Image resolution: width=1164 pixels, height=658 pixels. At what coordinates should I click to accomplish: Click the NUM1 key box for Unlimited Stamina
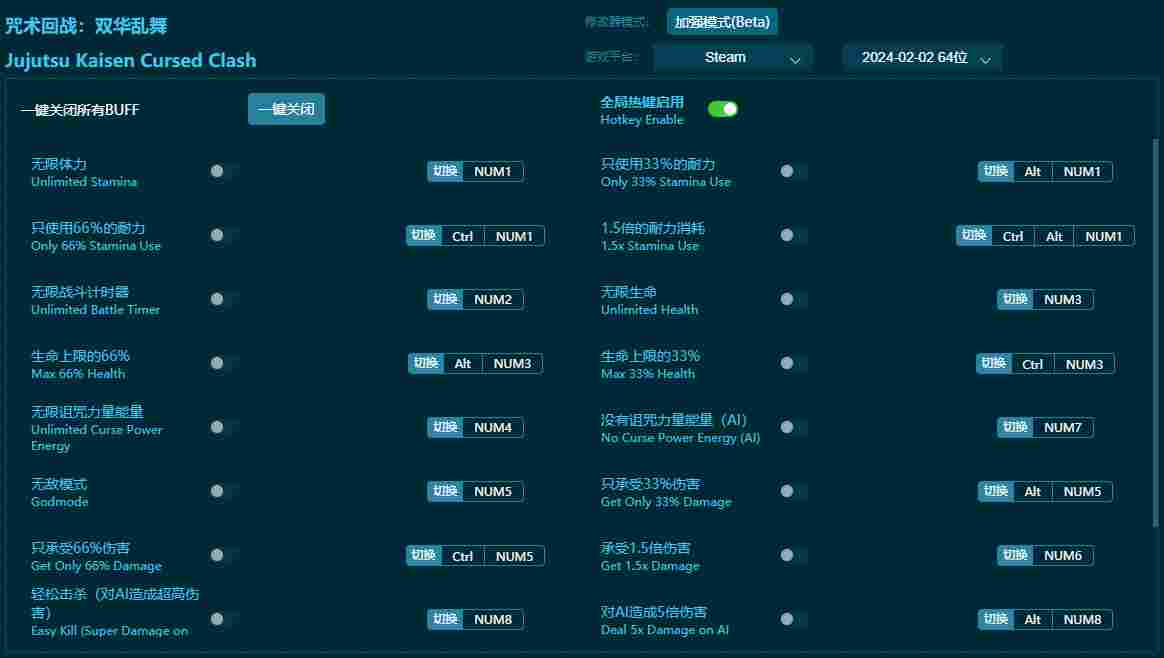click(x=493, y=171)
